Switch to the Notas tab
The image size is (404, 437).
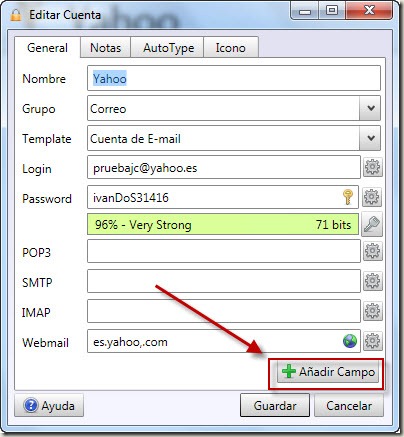105,48
